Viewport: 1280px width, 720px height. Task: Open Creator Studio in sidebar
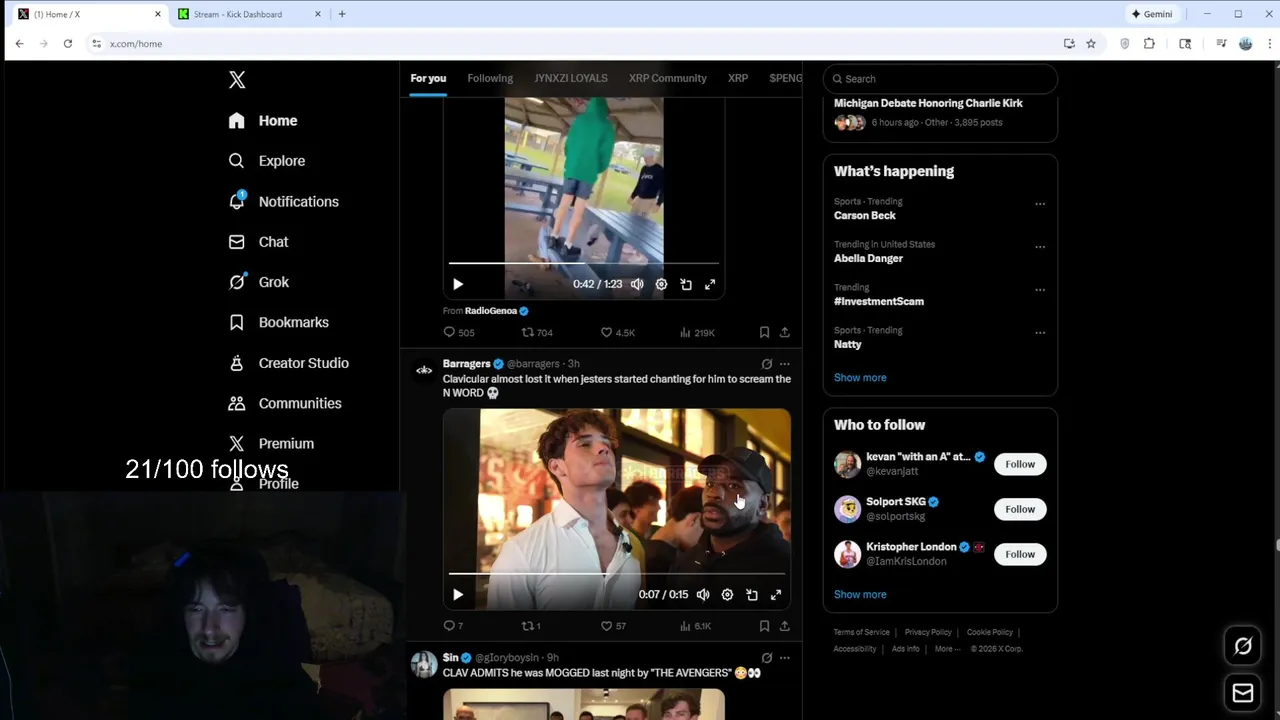point(288,363)
